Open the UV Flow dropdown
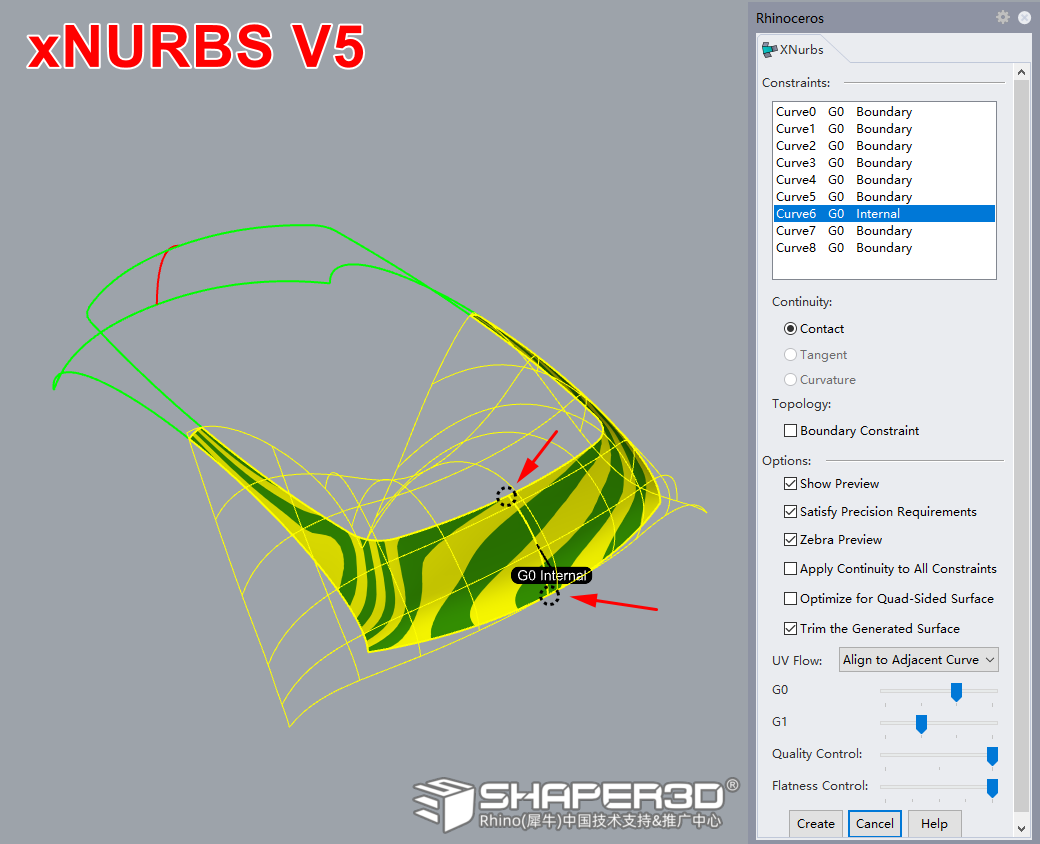This screenshot has width=1040, height=844. tap(918, 659)
